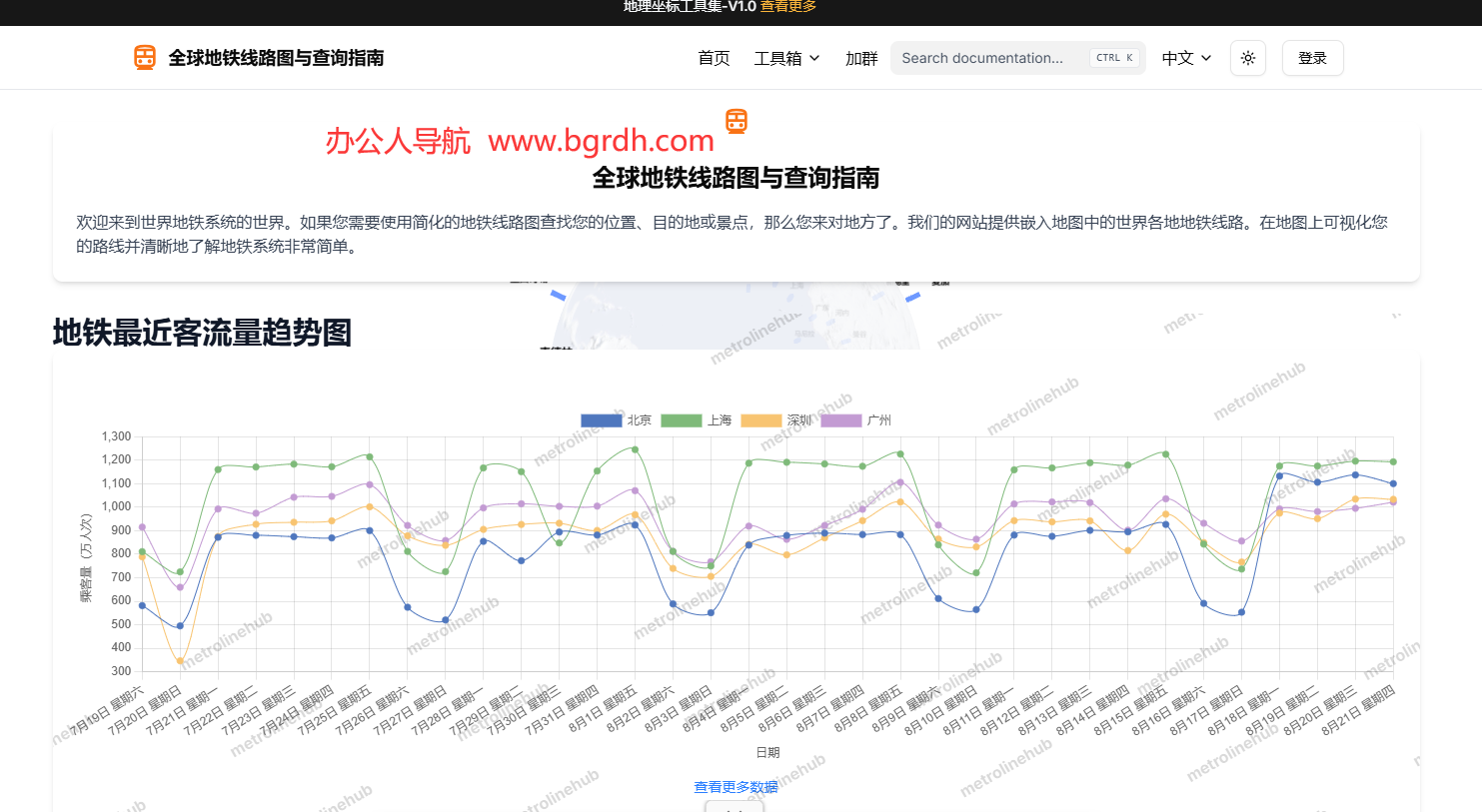The height and width of the screenshot is (812, 1482).
Task: Toggle the 深圳 orange legend box
Action: click(x=760, y=420)
